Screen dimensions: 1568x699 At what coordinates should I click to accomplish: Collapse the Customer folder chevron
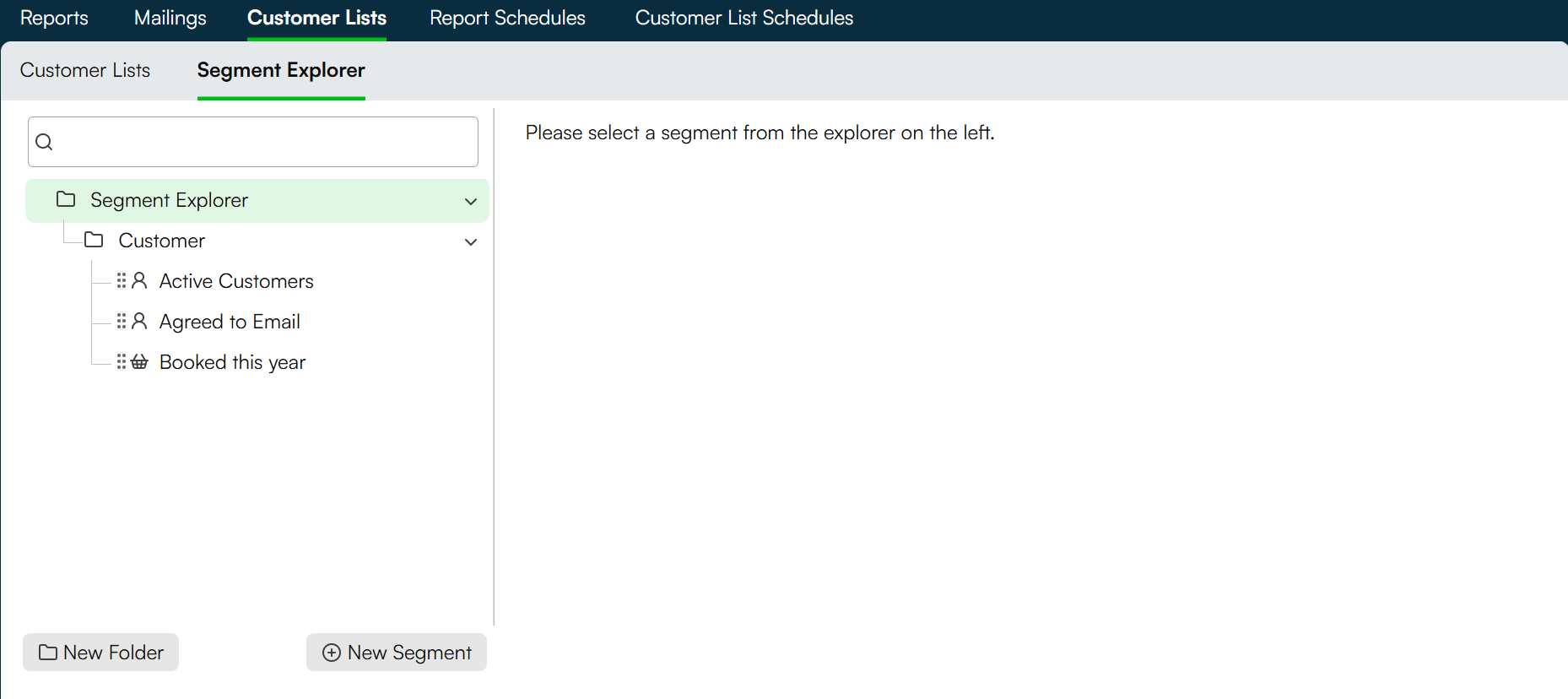coord(471,241)
